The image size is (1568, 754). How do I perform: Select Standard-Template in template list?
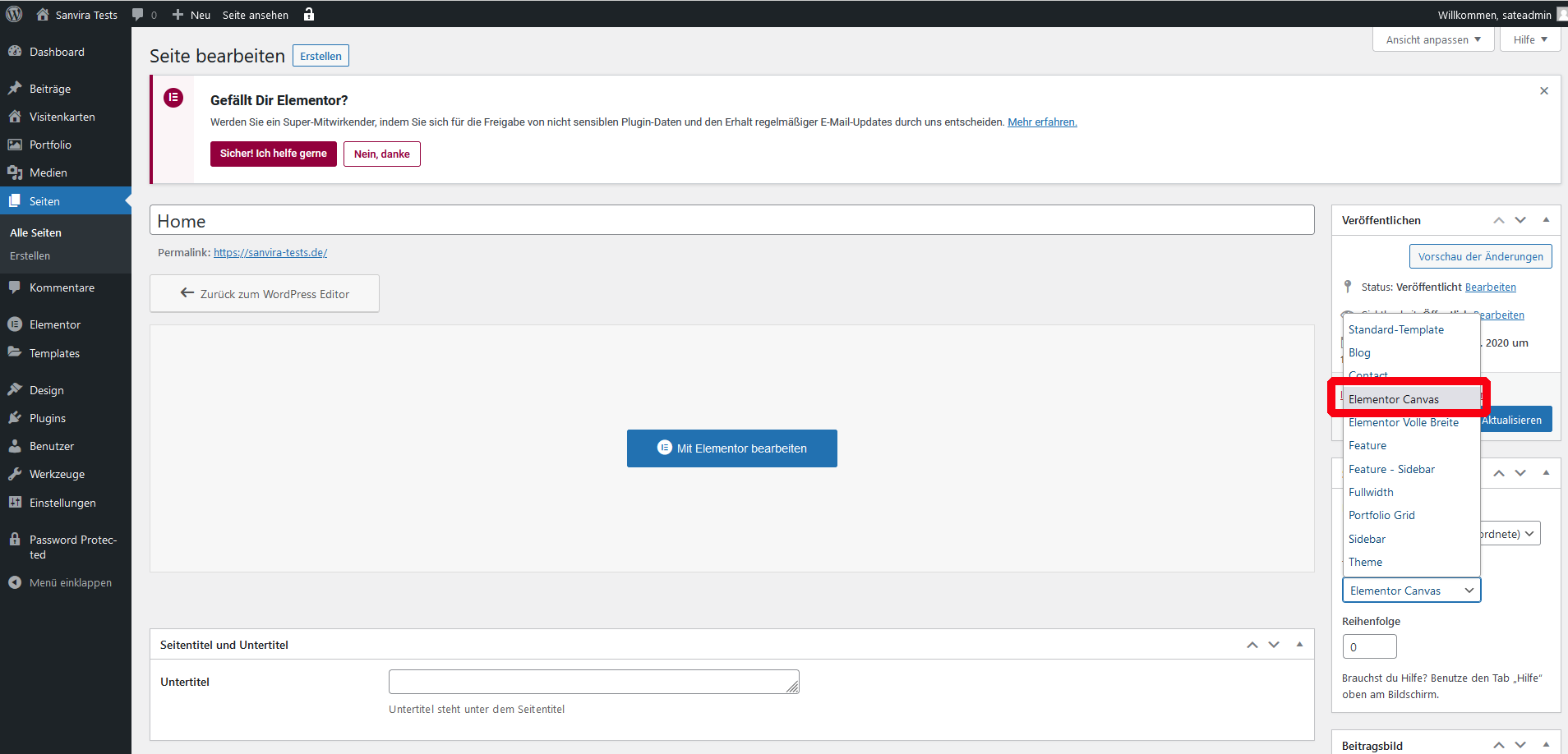point(1411,329)
